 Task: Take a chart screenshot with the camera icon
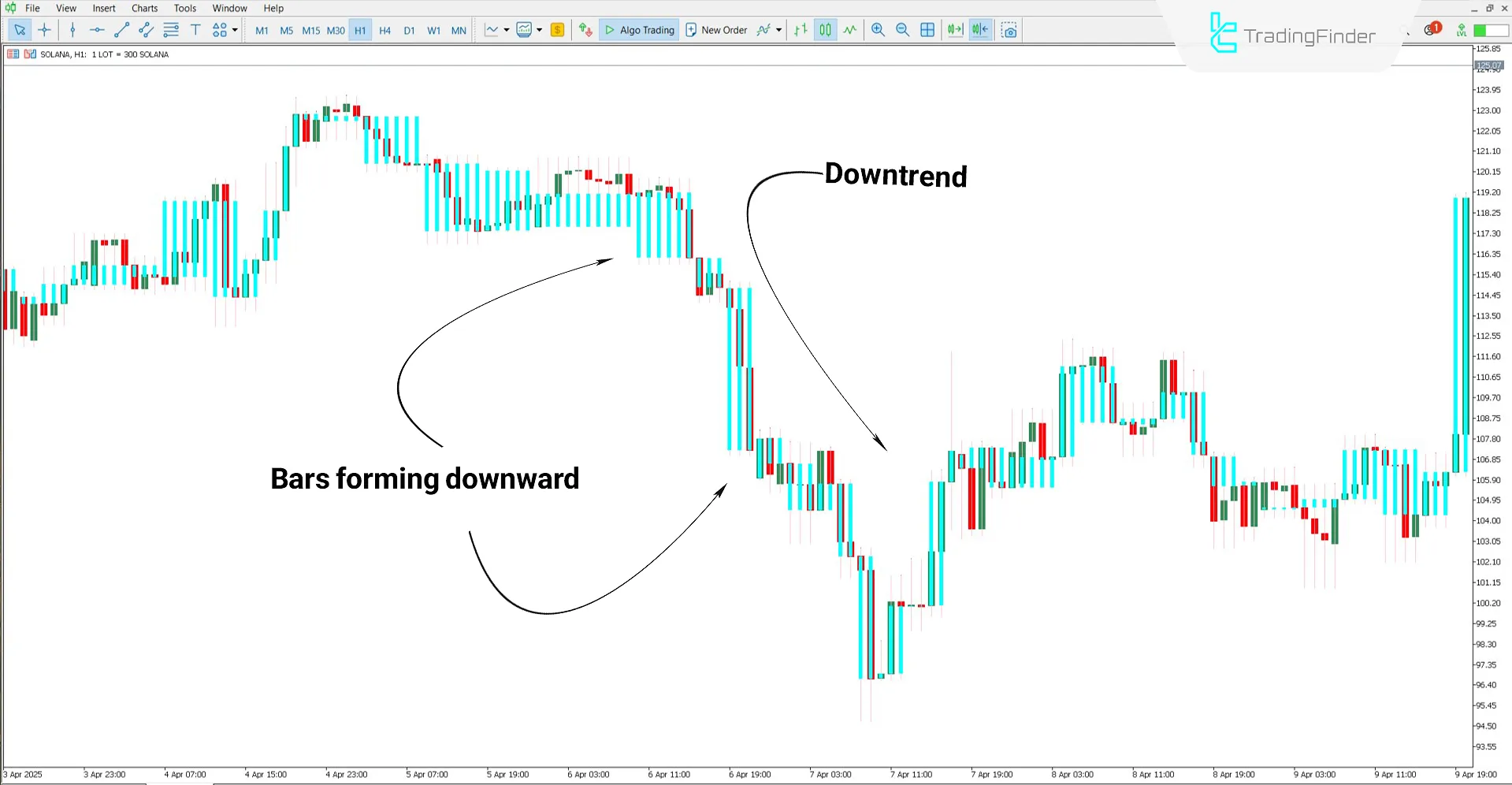[1009, 30]
